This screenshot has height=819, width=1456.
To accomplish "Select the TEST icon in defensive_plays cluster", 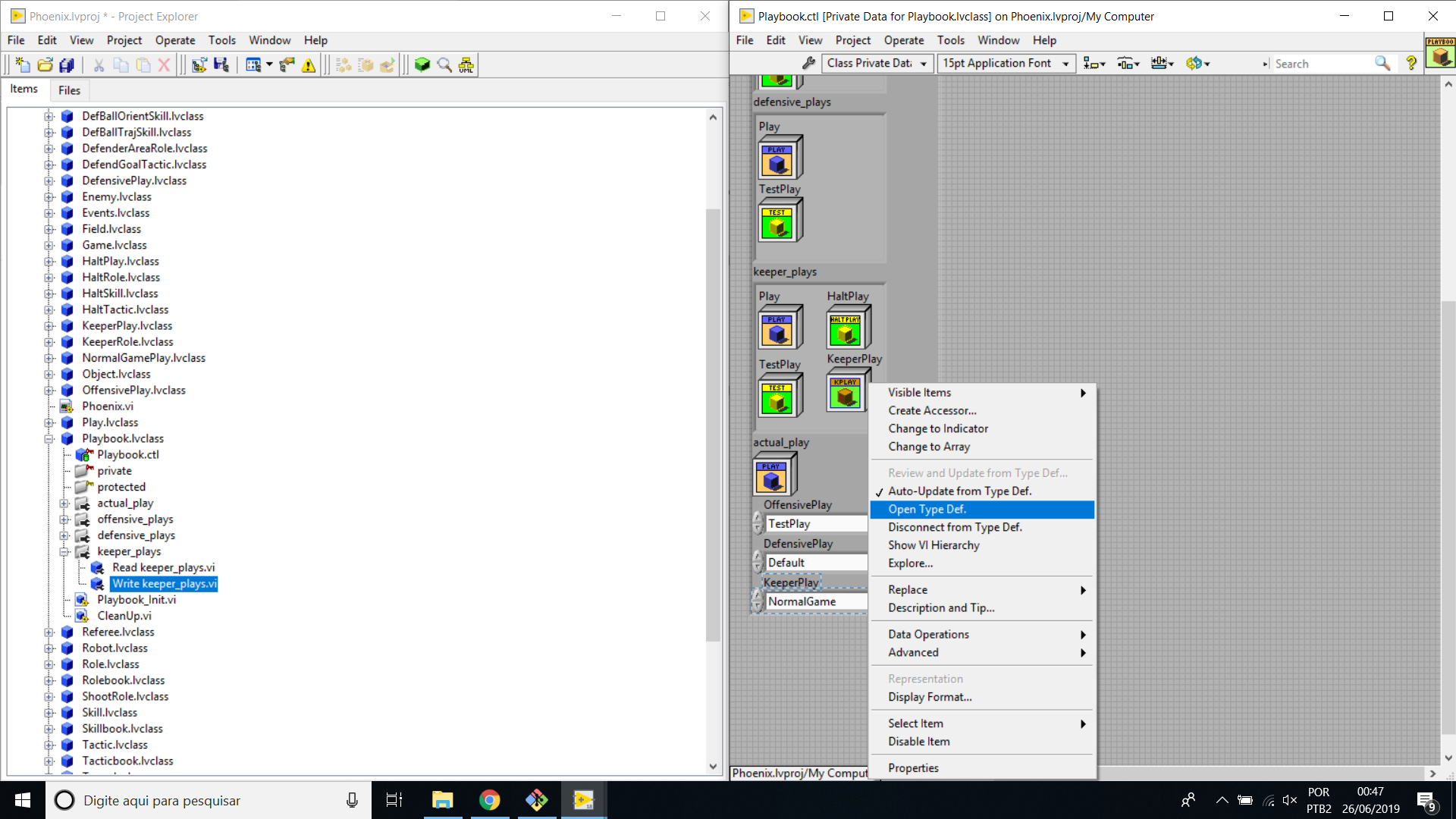I will tap(780, 220).
